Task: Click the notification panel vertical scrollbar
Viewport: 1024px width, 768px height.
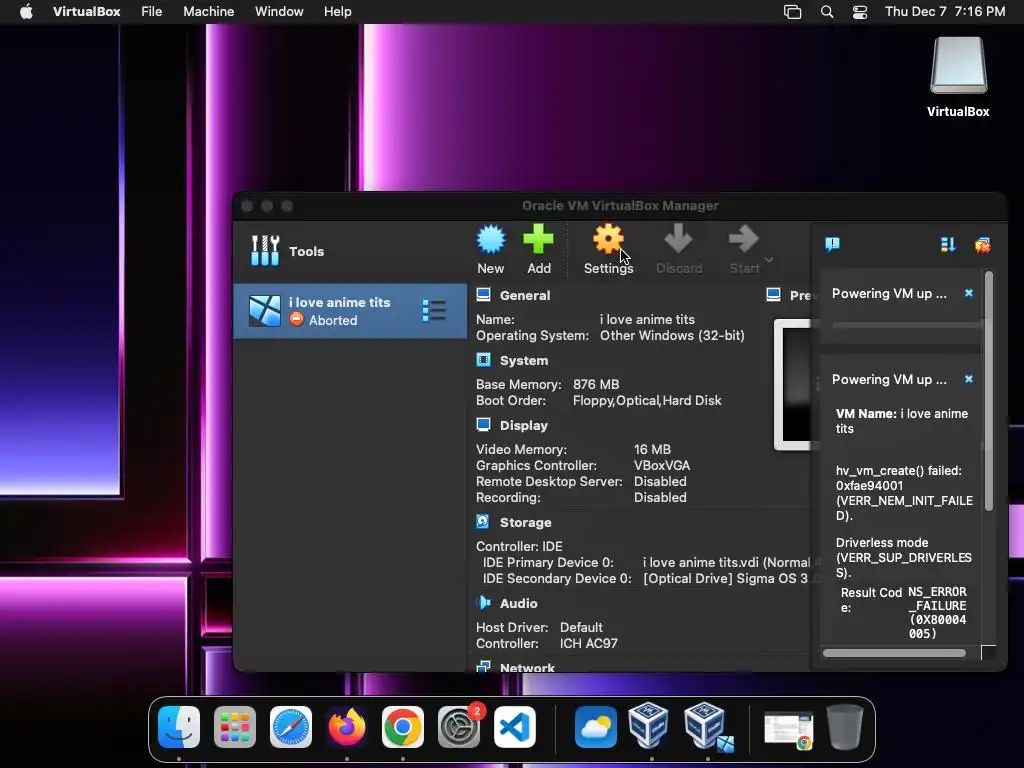Action: (989, 391)
